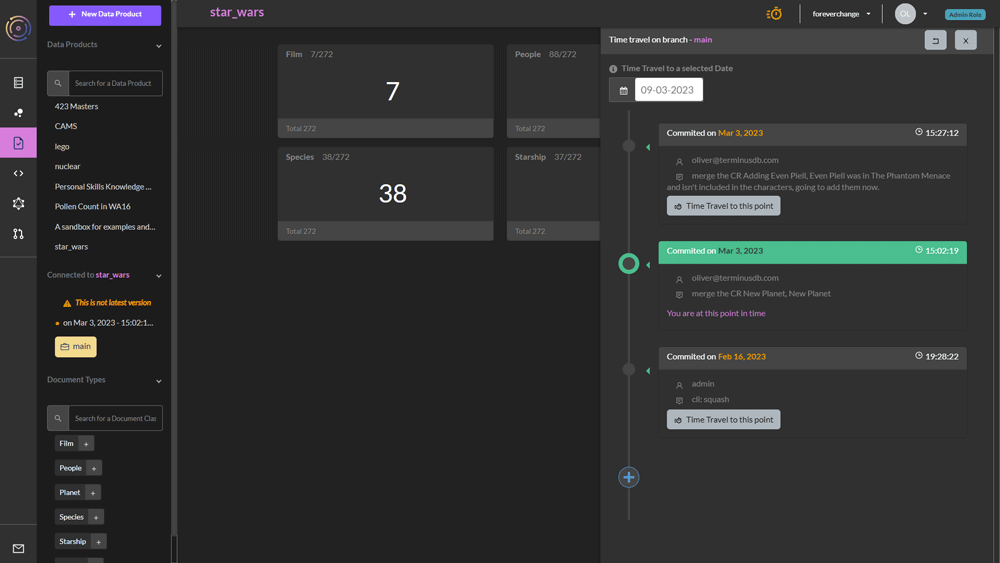Click the 'You are at this point in time' text
This screenshot has height=563, width=1000.
tap(716, 314)
